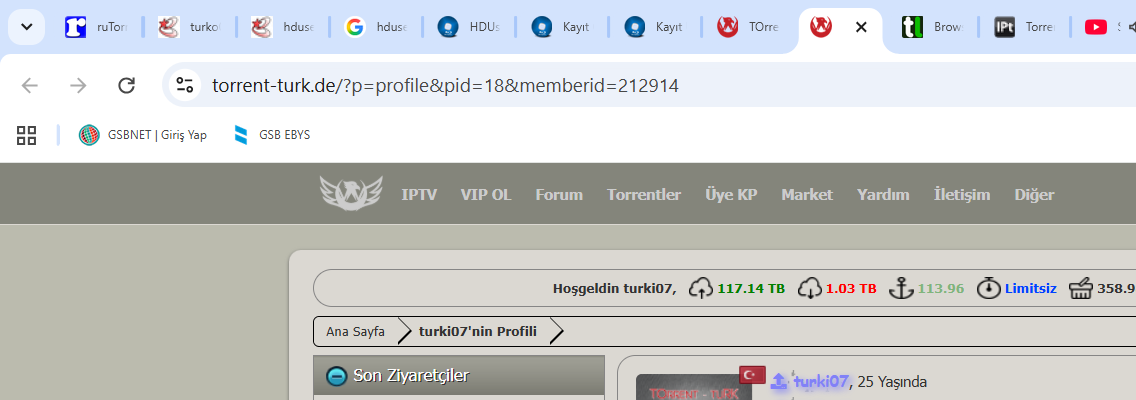The width and height of the screenshot is (1136, 400).
Task: Open the Torrentler menu item
Action: [643, 194]
